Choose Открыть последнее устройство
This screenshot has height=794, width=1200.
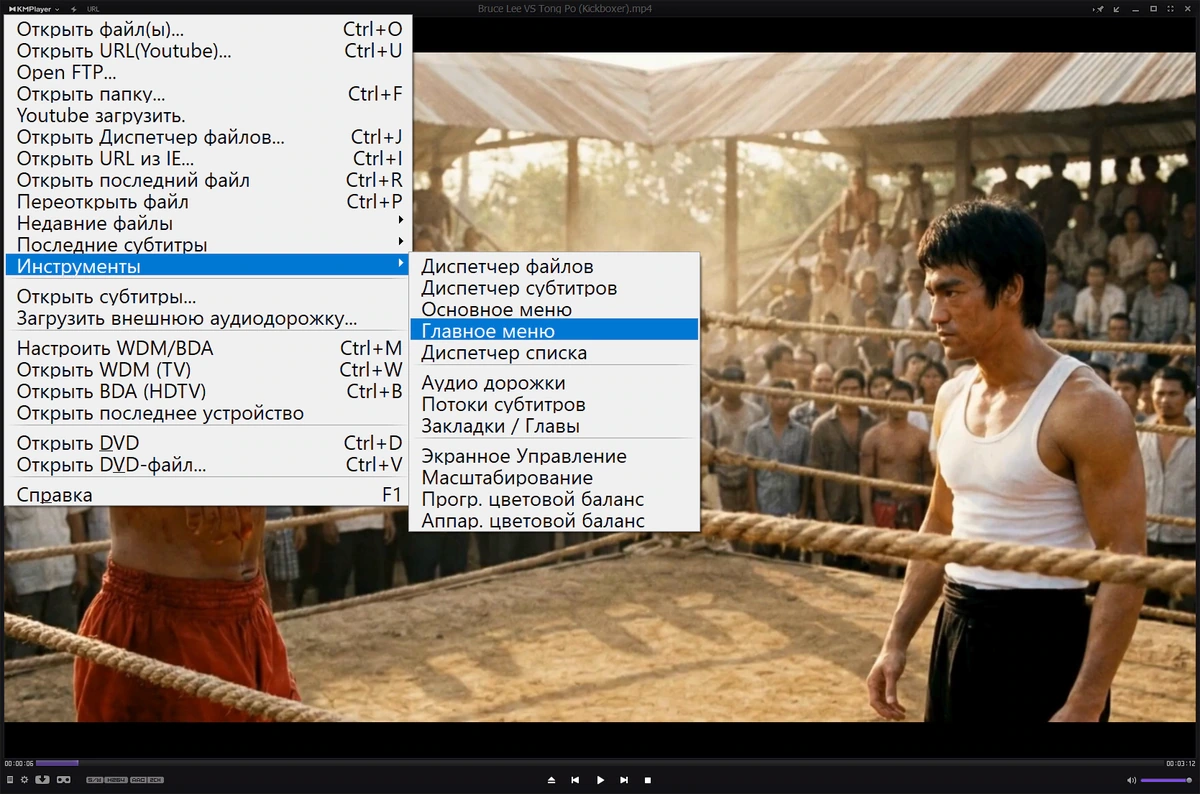tap(207, 414)
